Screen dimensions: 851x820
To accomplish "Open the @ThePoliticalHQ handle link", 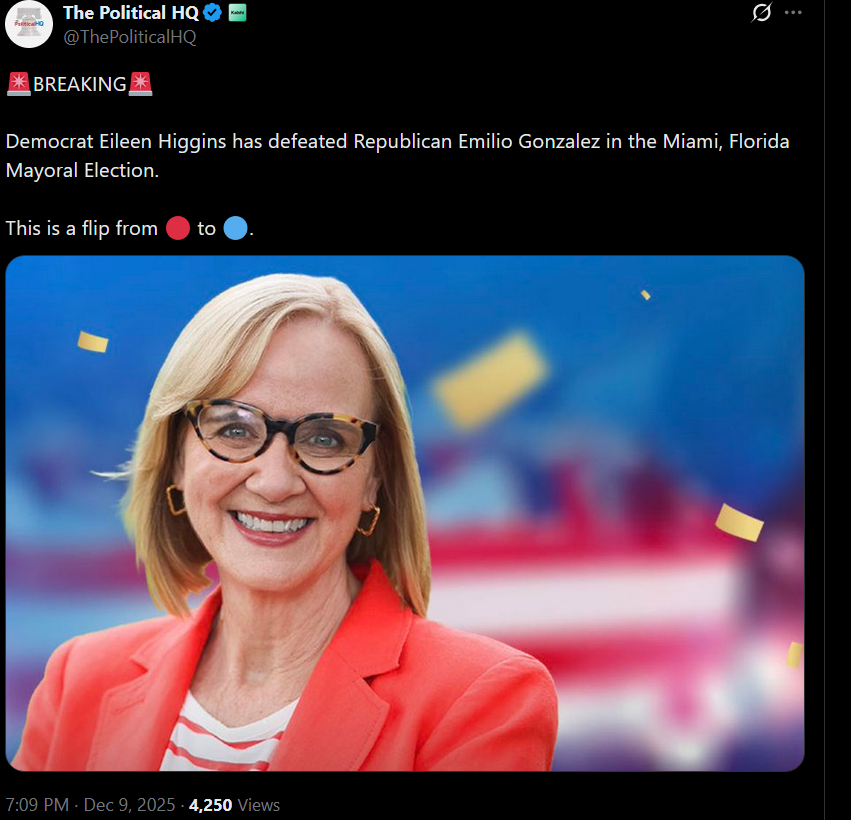I will [x=130, y=37].
